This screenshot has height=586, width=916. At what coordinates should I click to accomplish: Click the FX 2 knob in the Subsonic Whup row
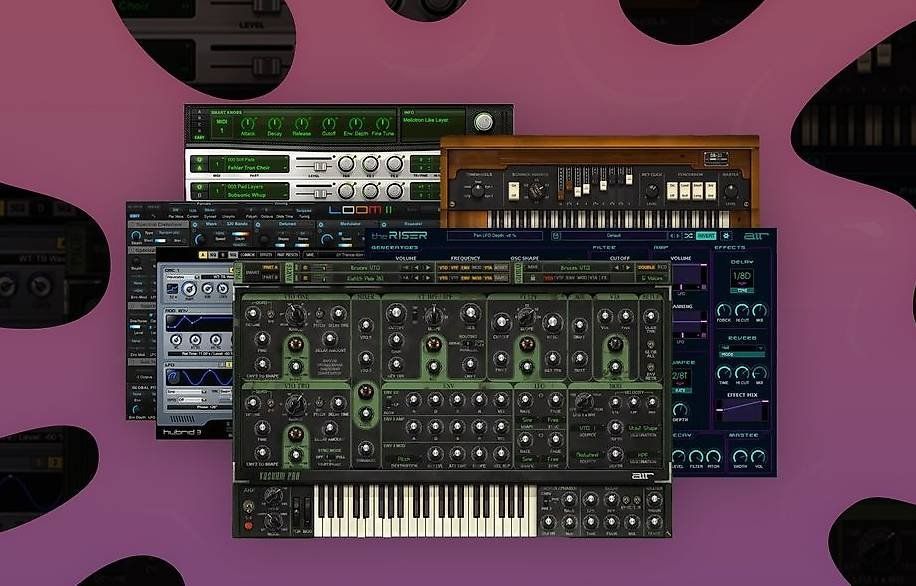(x=395, y=190)
